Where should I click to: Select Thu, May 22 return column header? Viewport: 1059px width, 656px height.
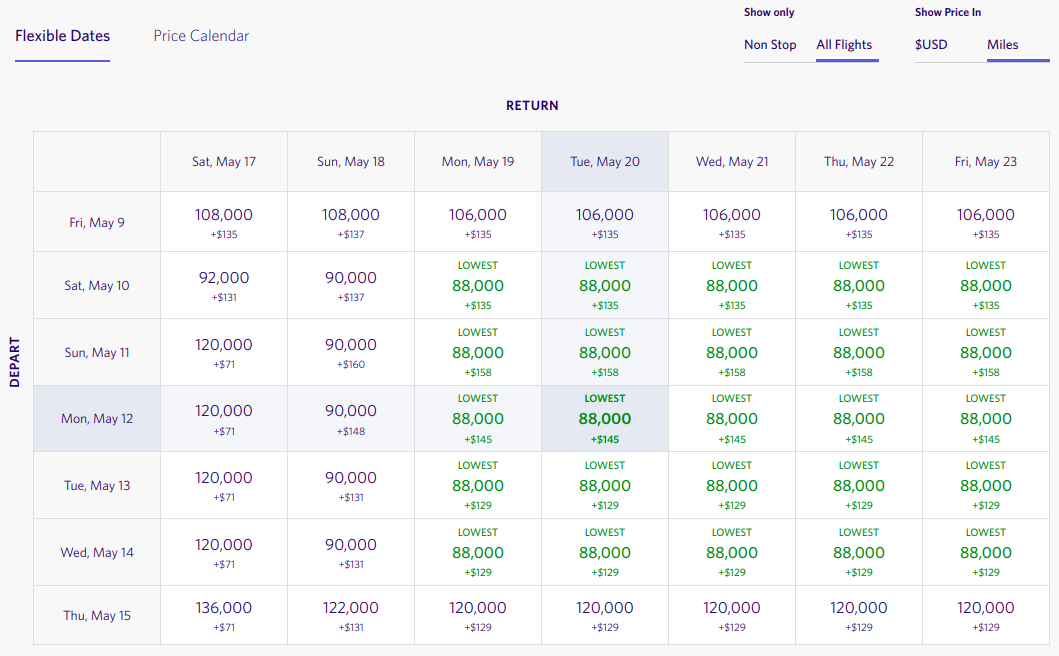click(x=858, y=161)
